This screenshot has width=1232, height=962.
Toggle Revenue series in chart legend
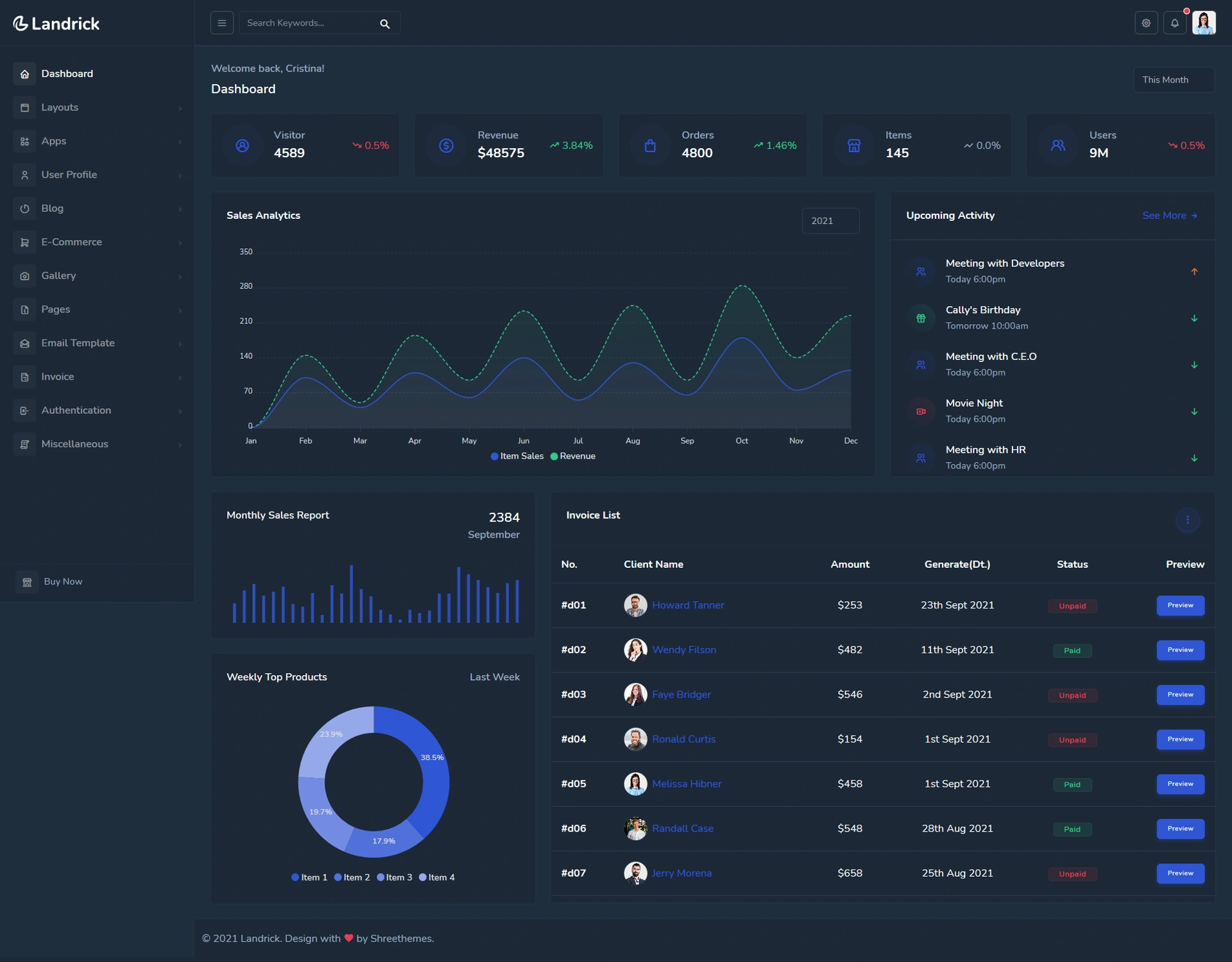pyautogui.click(x=573, y=456)
